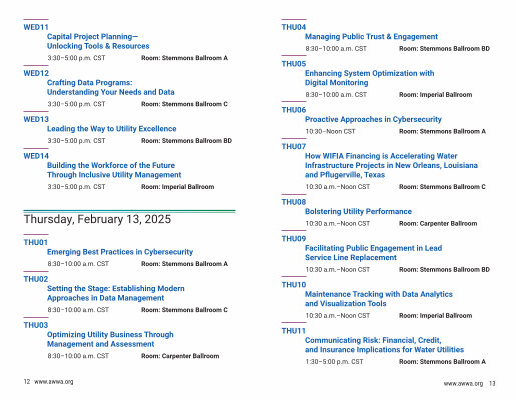
Task: Open Building the Workforce of the Future session
Action: 114,170
